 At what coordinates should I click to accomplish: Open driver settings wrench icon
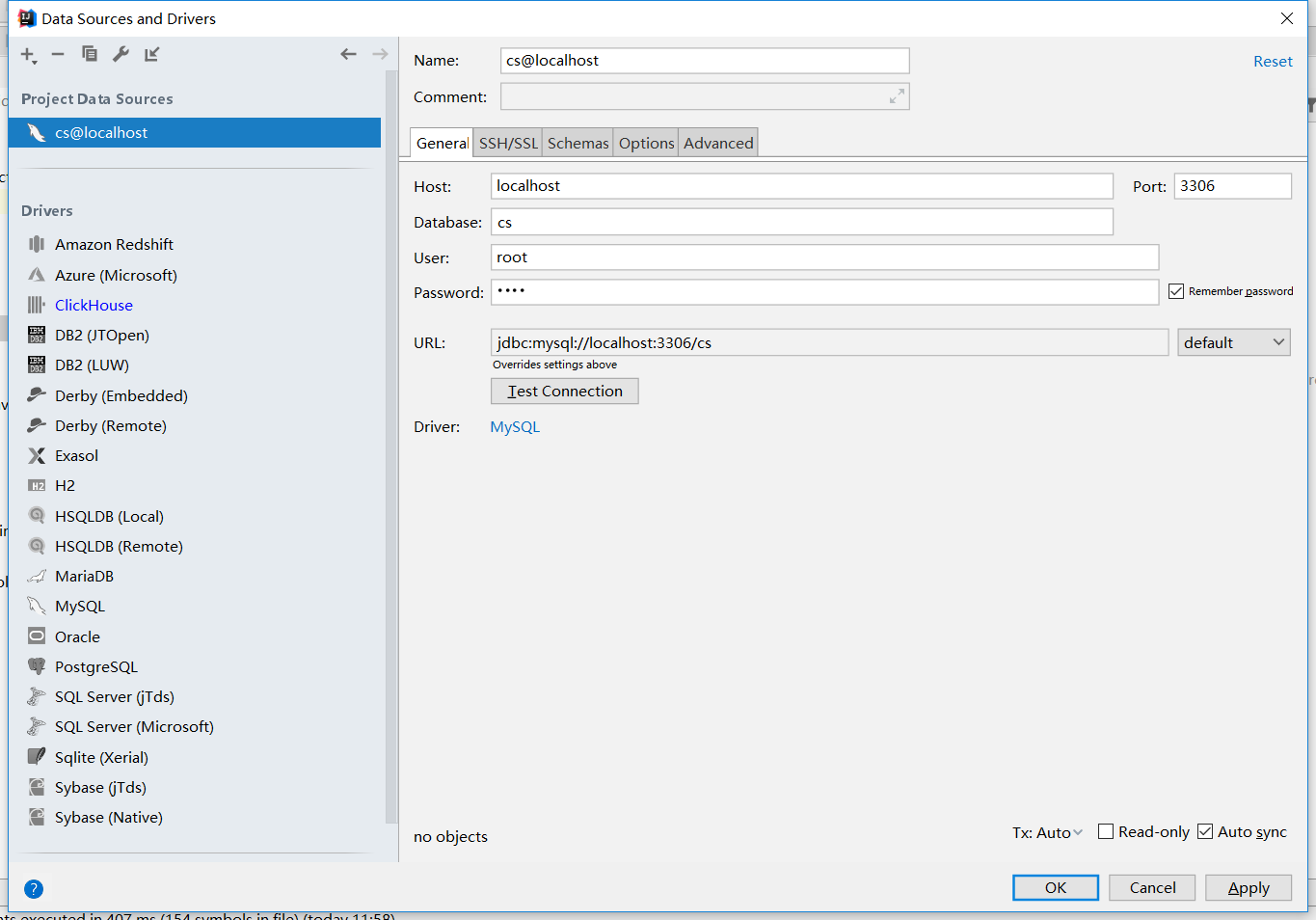[x=121, y=54]
